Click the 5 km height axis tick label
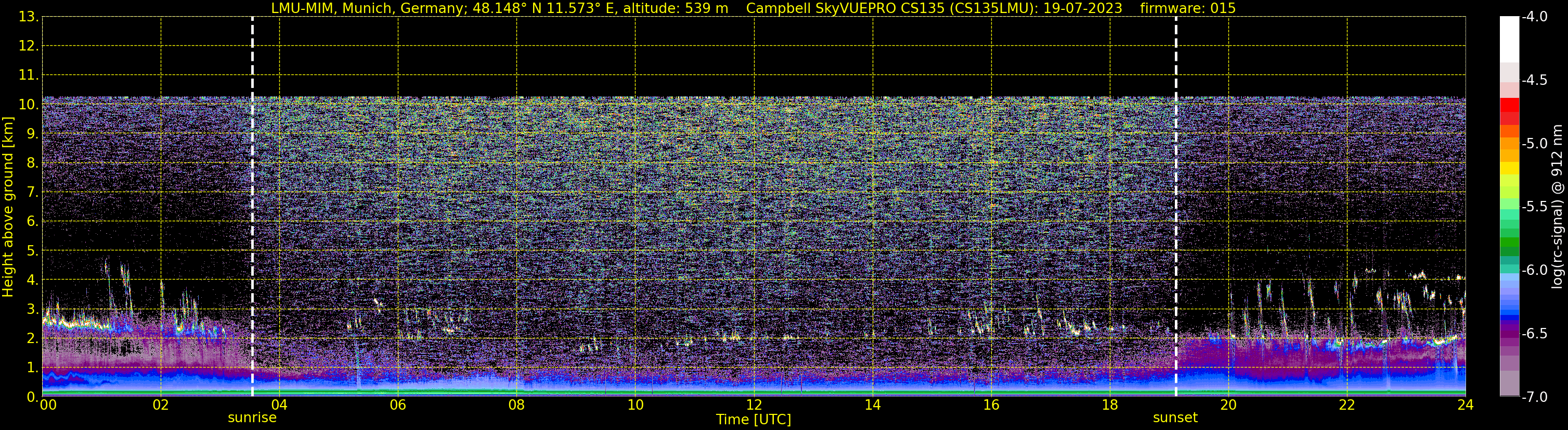Viewport: 1568px width, 430px height. 32,250
